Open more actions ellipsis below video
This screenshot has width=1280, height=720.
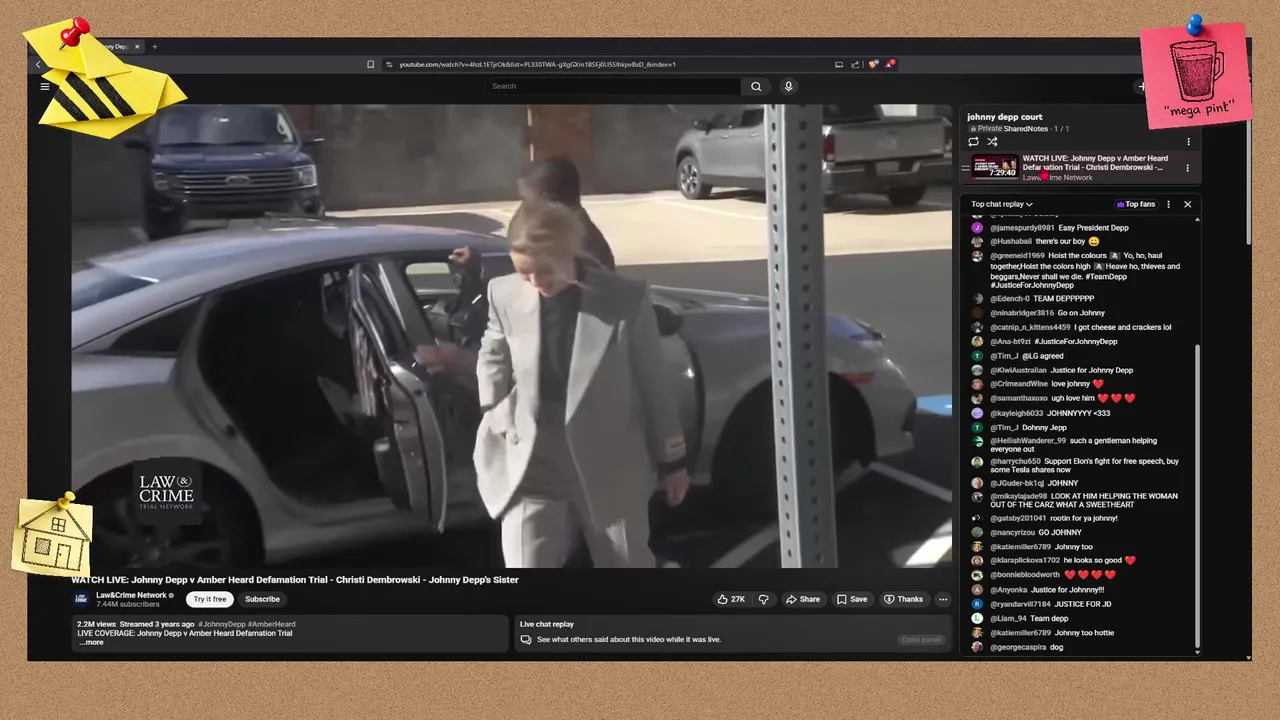tap(942, 599)
